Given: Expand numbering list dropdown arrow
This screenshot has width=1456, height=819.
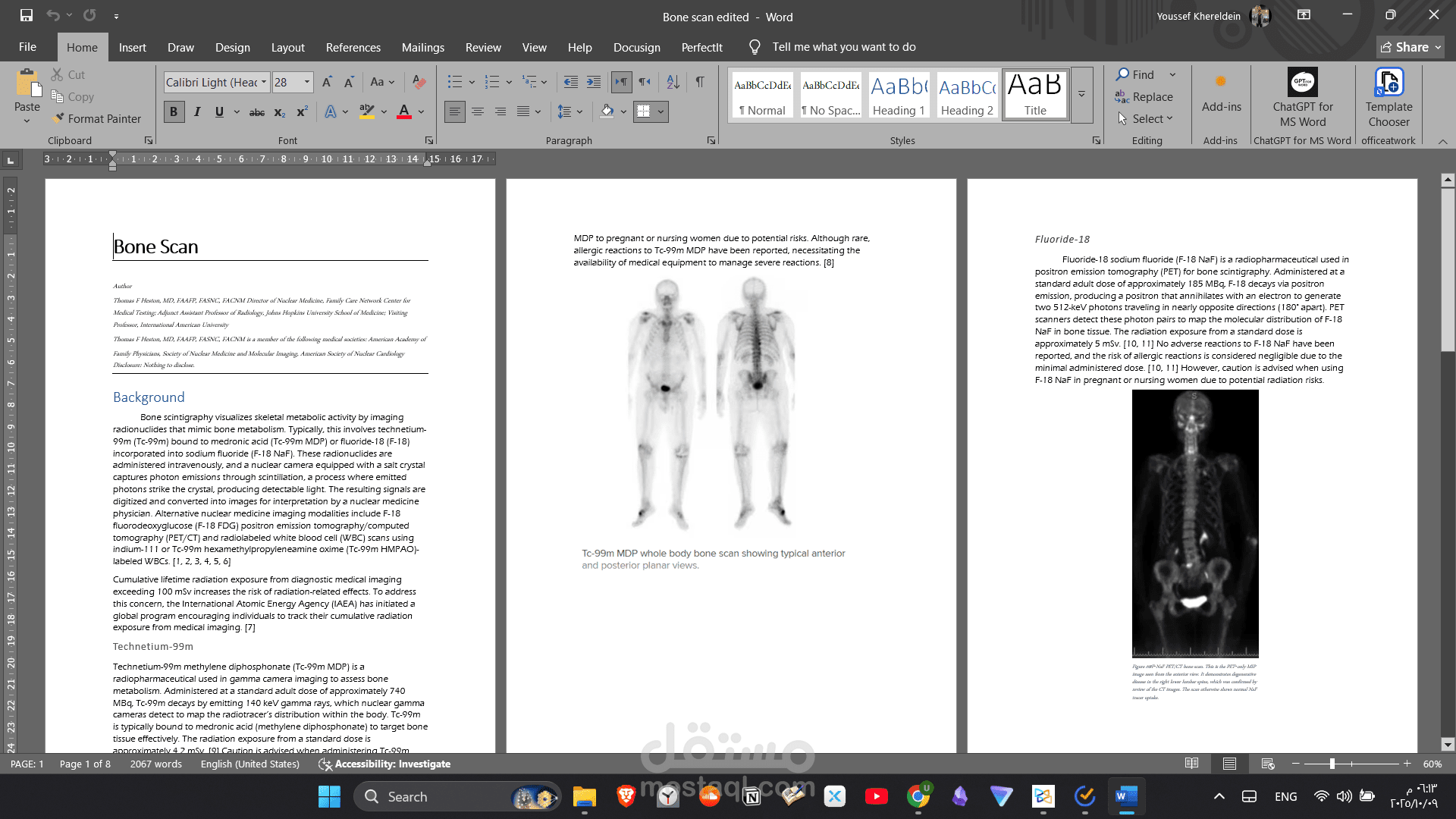Looking at the screenshot, I should 509,82.
